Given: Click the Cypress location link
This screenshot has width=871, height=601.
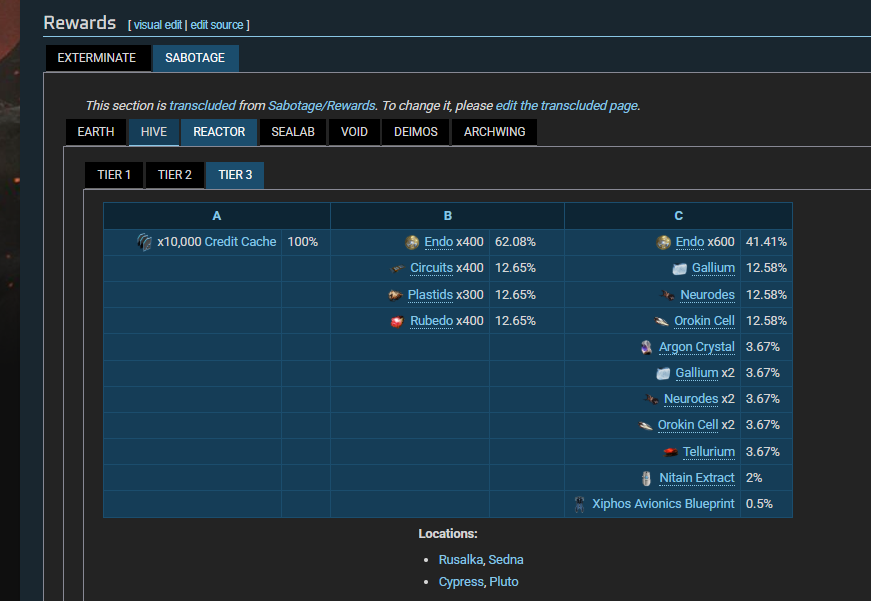Looking at the screenshot, I should (x=461, y=582).
